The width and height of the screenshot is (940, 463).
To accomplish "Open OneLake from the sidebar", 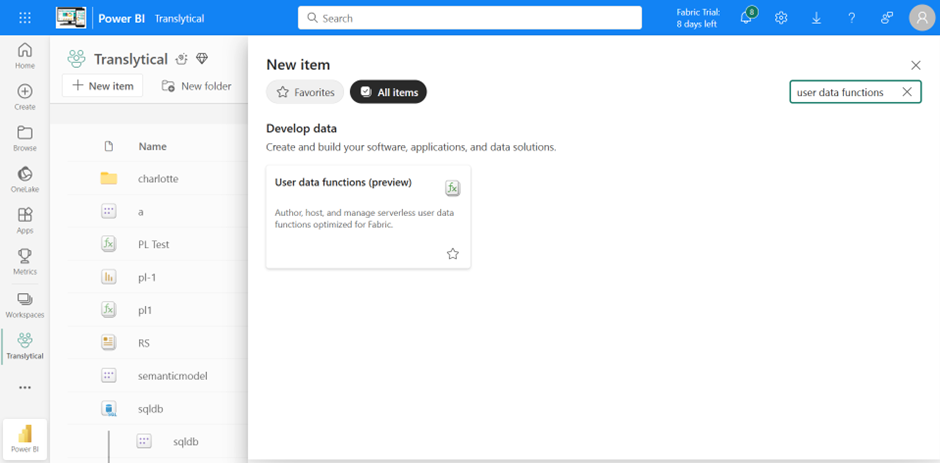I will tap(25, 179).
